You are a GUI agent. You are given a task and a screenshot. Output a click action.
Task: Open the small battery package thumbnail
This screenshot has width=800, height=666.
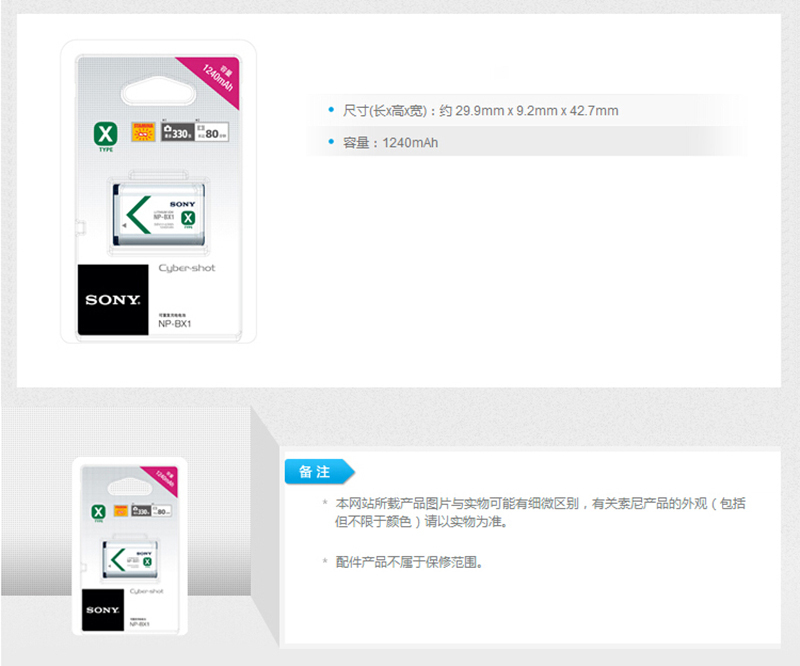coord(130,547)
